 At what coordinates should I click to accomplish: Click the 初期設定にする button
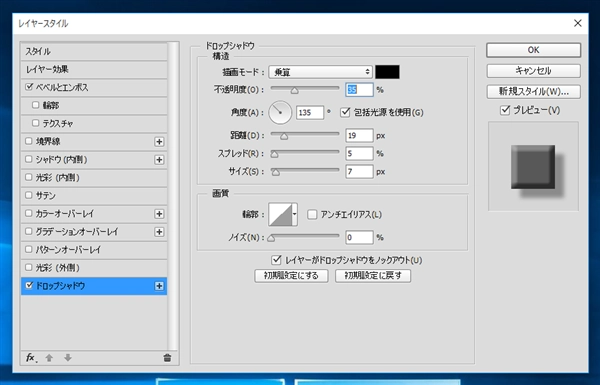(x=291, y=276)
